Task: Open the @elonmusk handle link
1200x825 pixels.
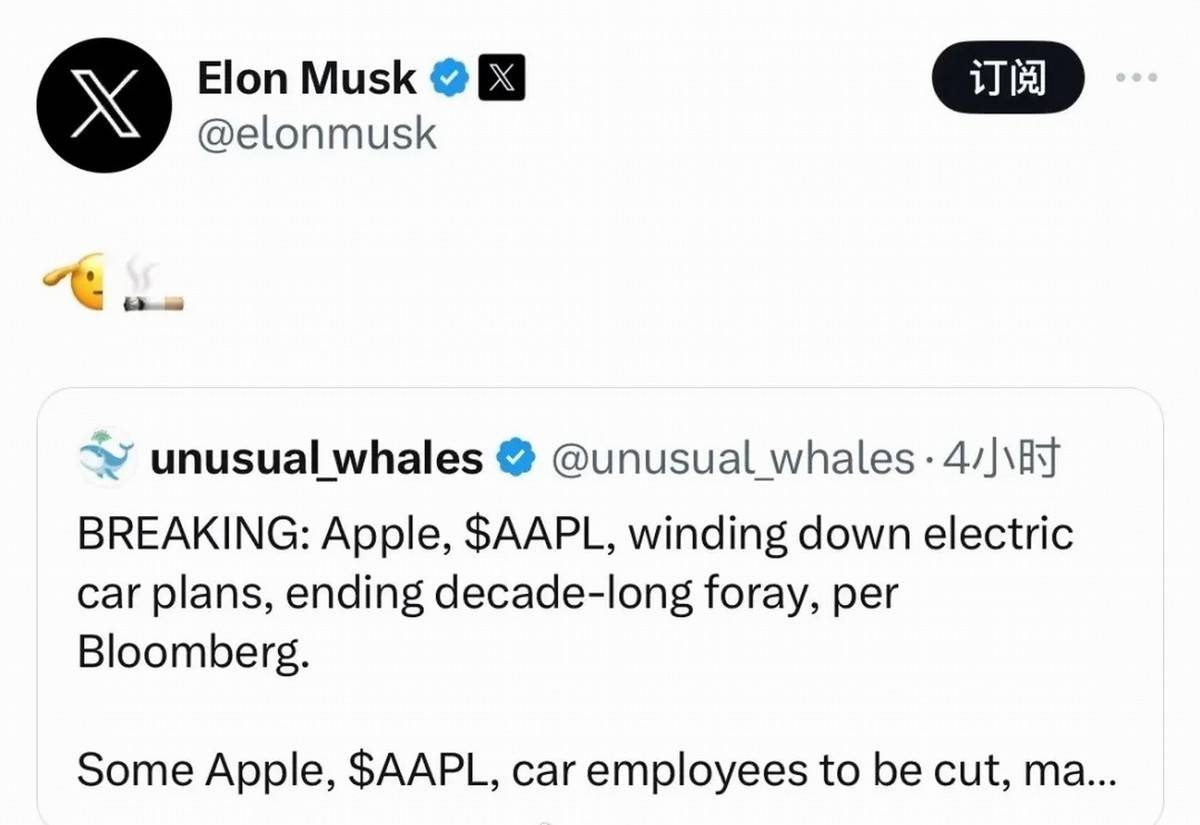Action: (x=317, y=133)
